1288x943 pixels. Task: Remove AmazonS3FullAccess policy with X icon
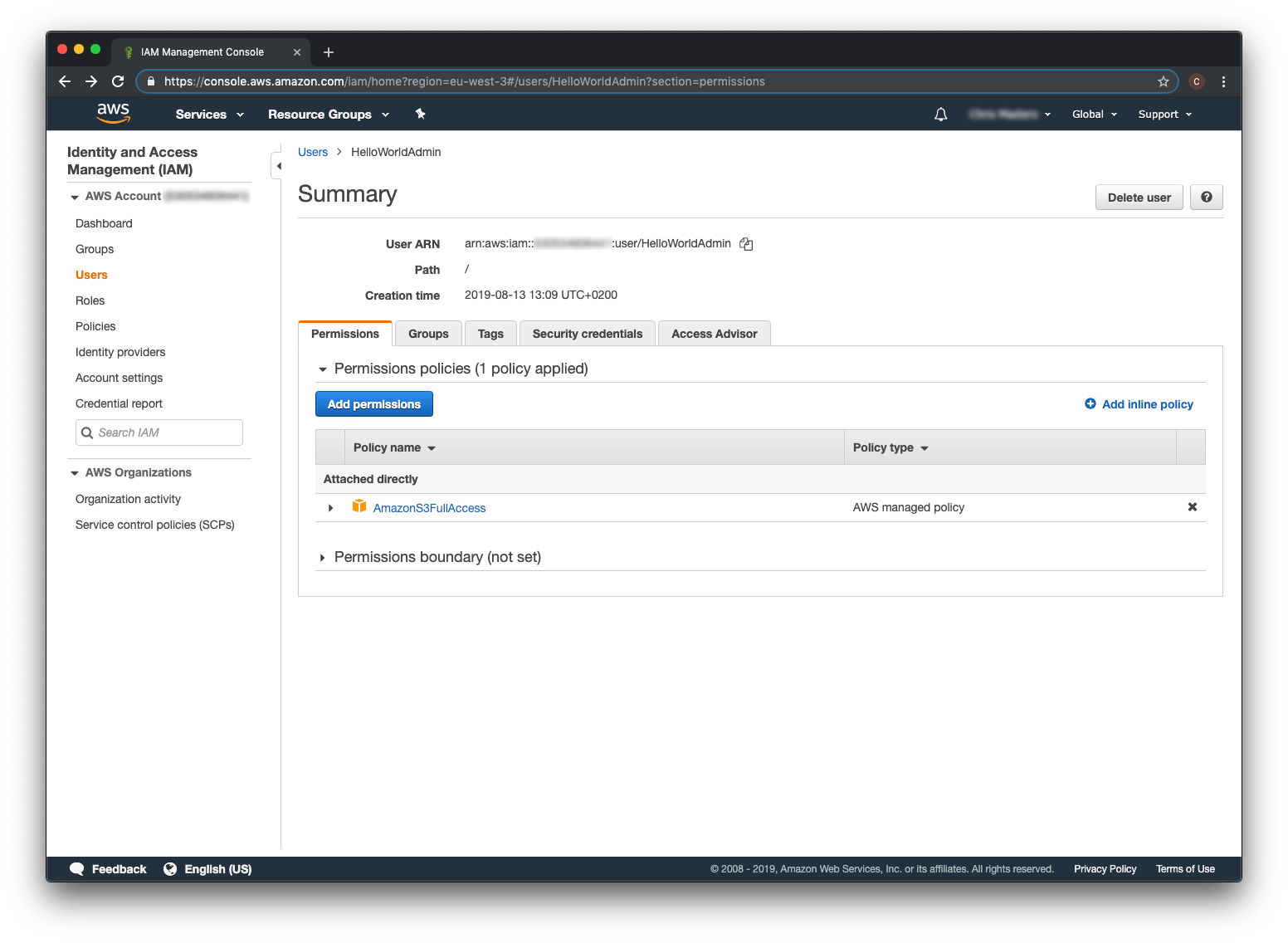(x=1193, y=507)
